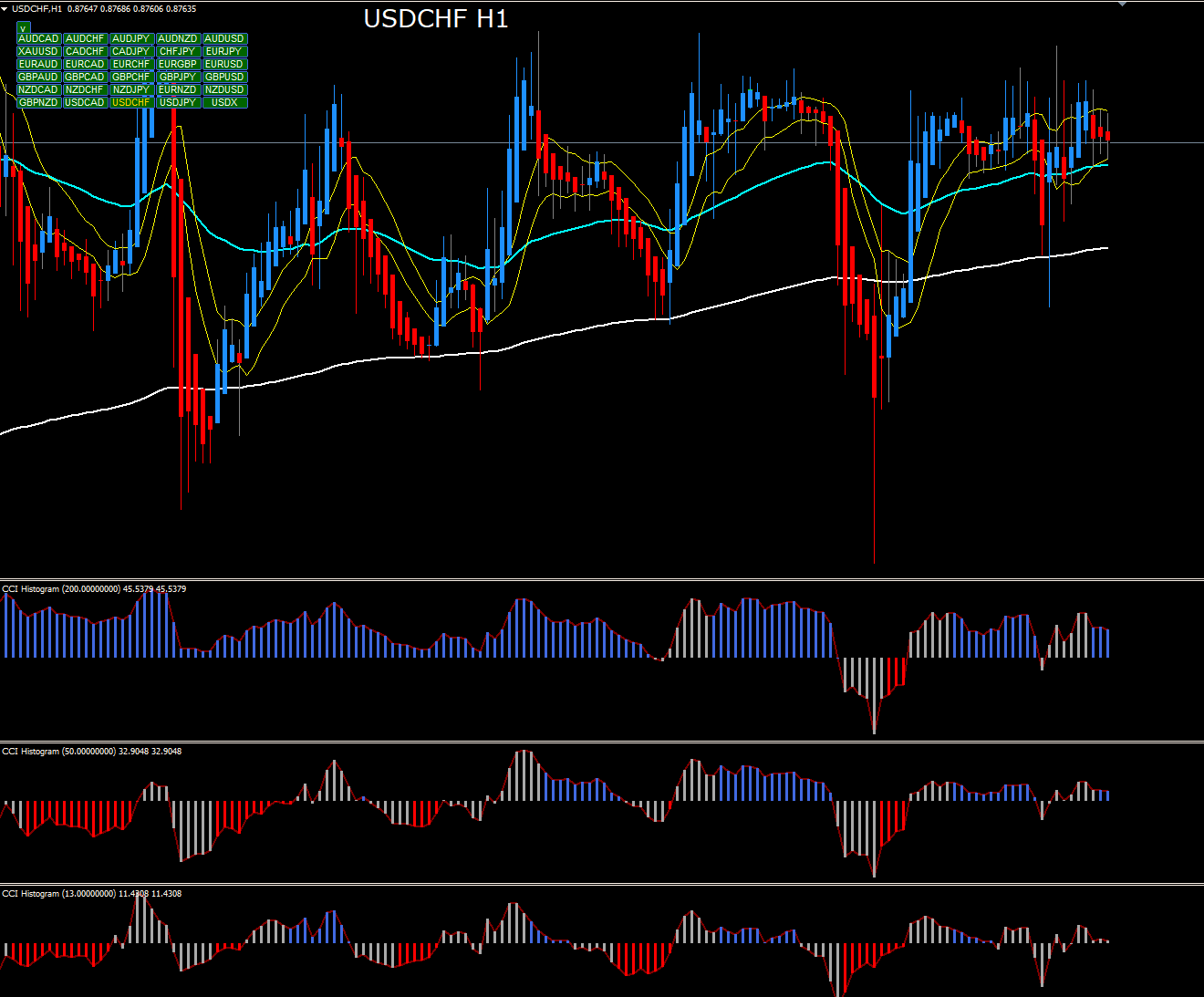The image size is (1204, 997).
Task: Change symbol to USDJPY
Action: click(x=178, y=103)
